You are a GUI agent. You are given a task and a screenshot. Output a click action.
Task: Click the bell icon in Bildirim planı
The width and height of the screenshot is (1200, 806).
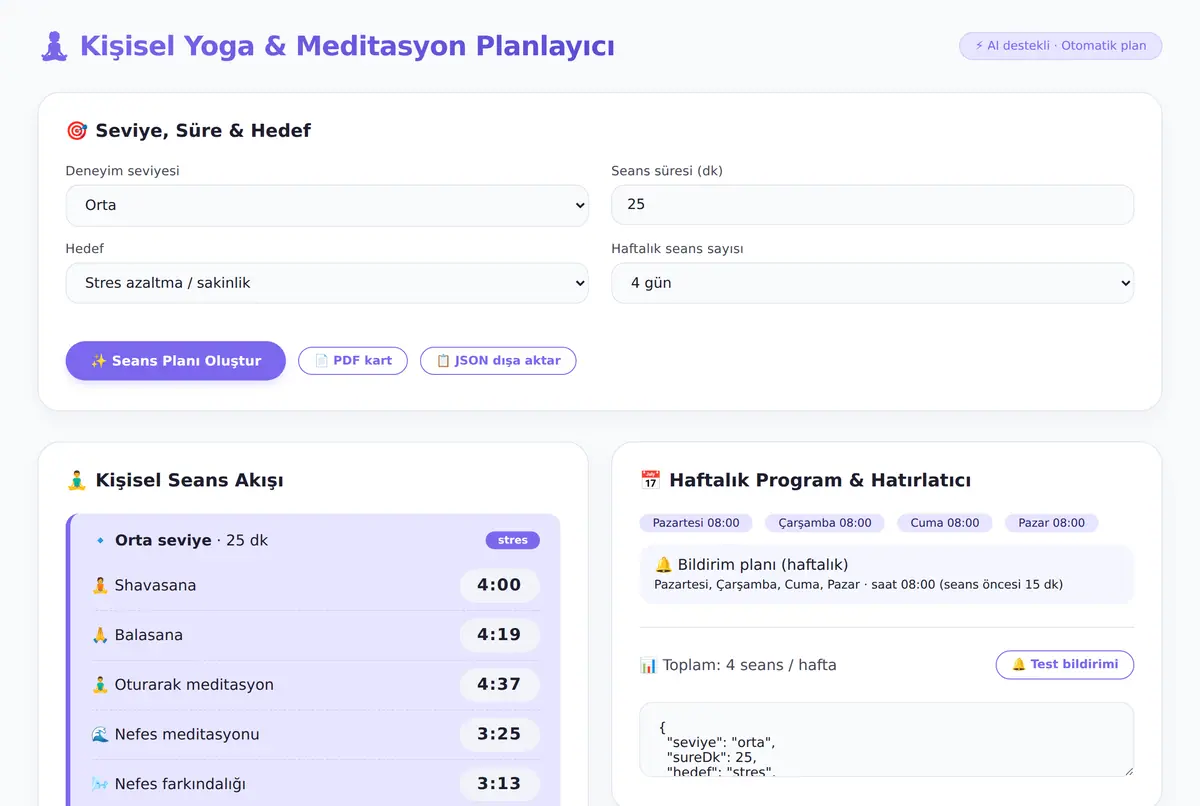click(663, 565)
